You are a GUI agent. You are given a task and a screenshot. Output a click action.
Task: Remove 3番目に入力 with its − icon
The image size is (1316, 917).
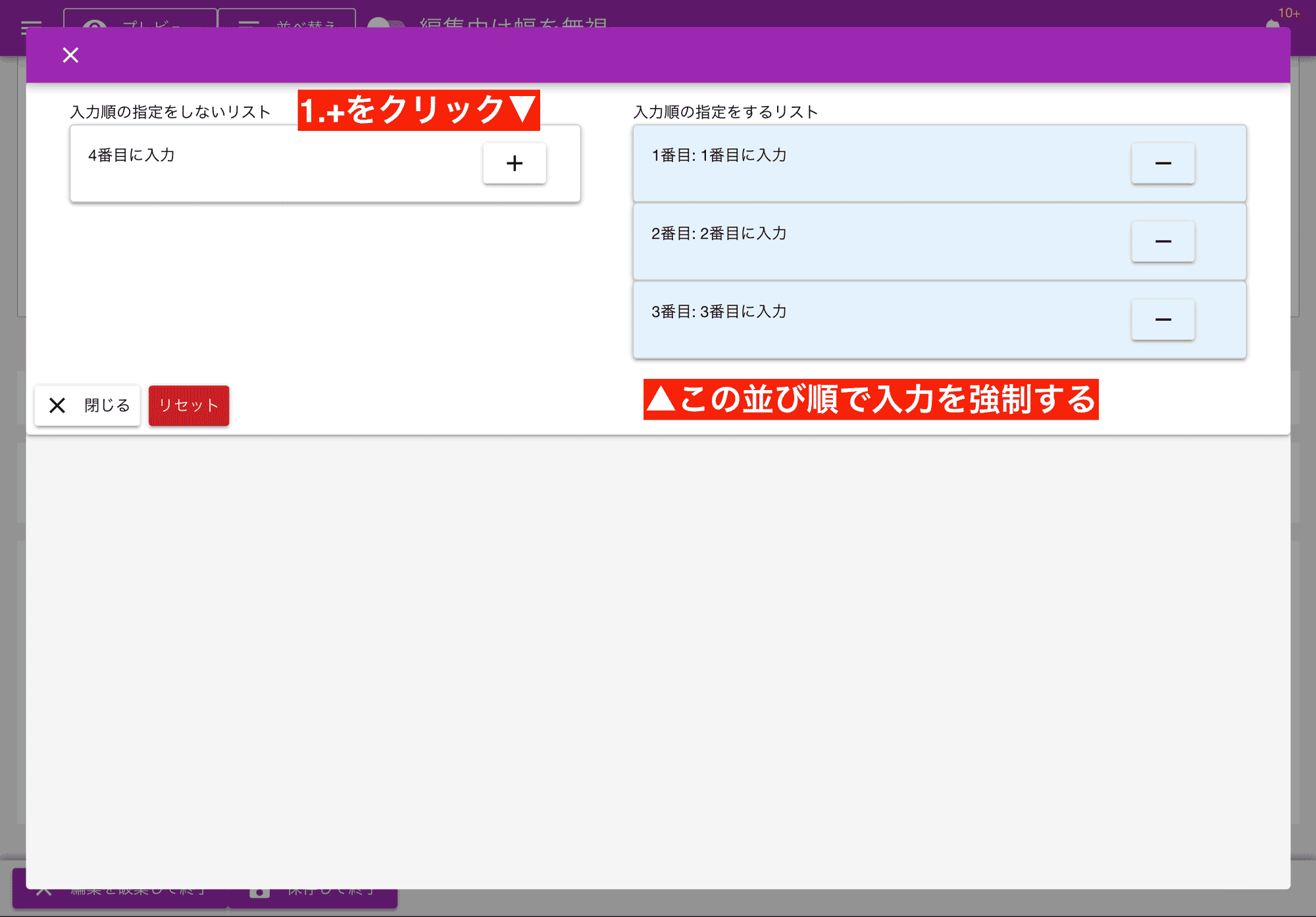point(1162,320)
